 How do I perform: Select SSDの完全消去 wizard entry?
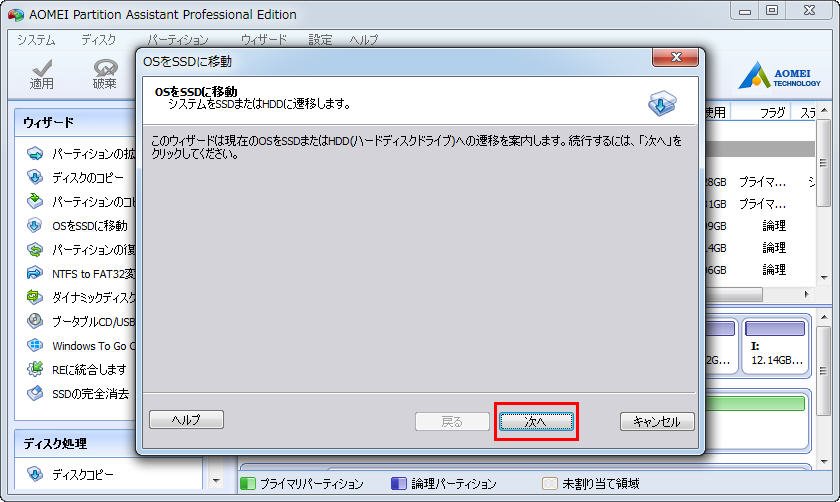[x=91, y=394]
